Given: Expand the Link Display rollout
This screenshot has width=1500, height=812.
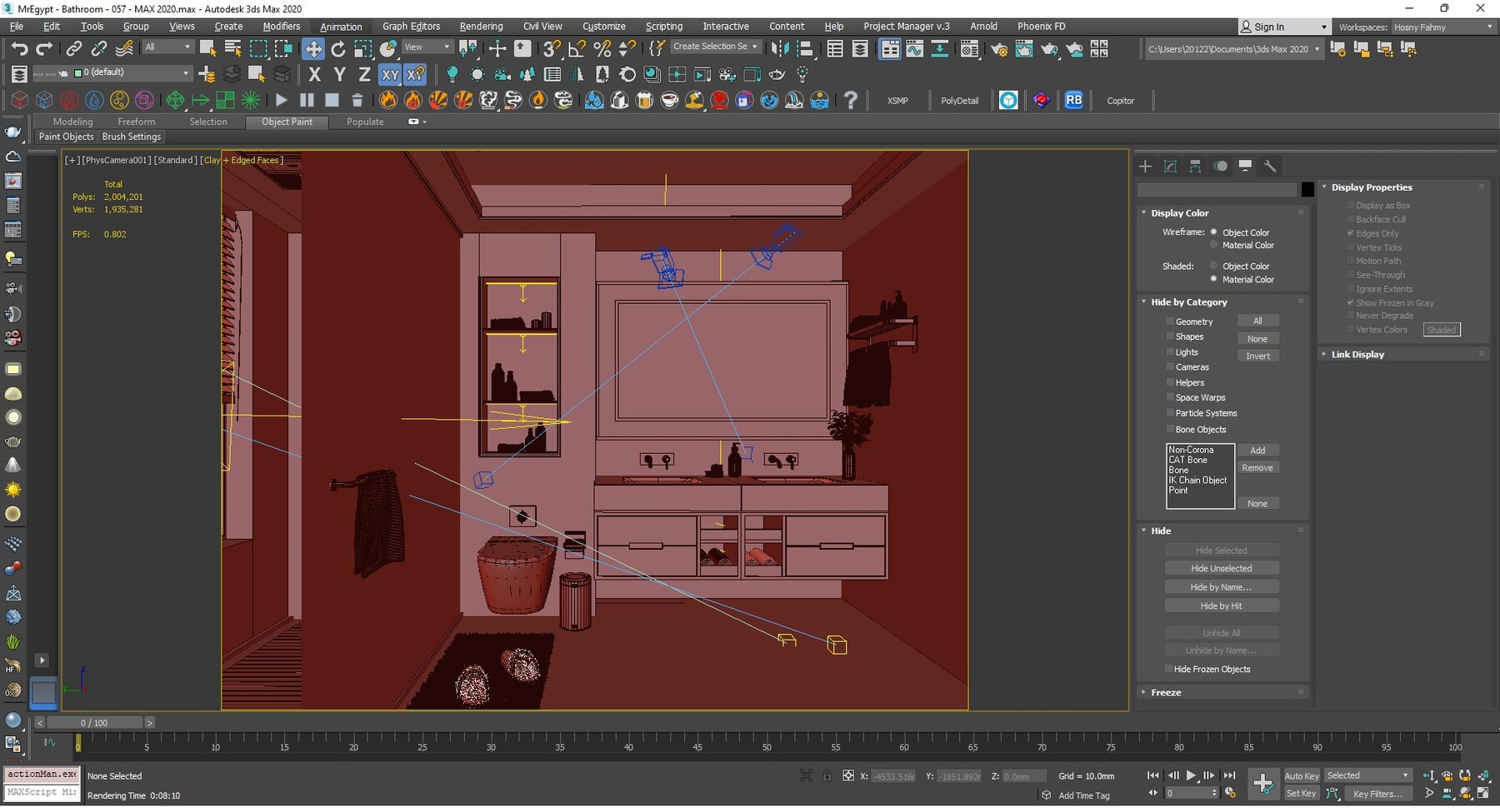Looking at the screenshot, I should tap(1357, 355).
